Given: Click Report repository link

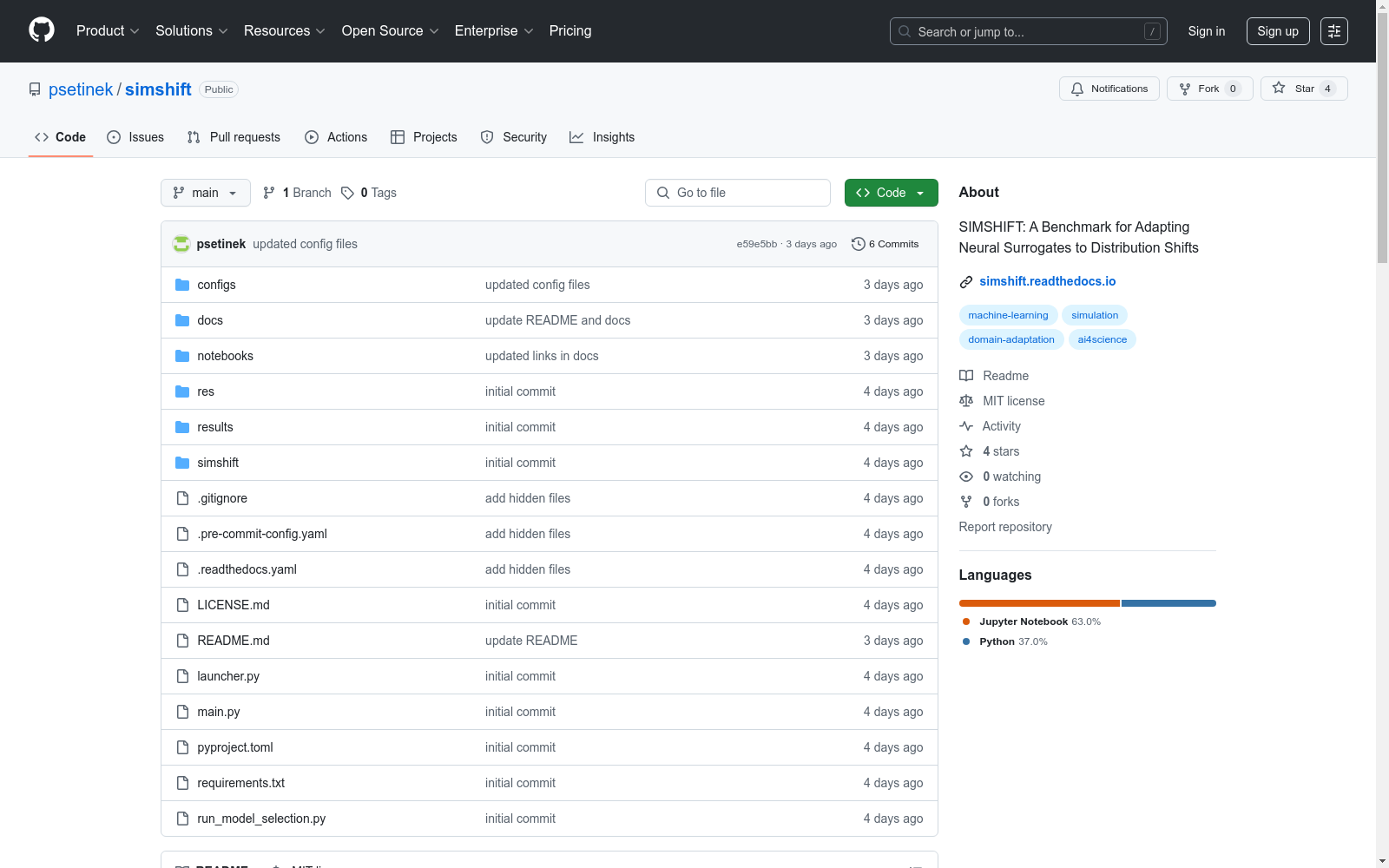Looking at the screenshot, I should pos(1005,527).
